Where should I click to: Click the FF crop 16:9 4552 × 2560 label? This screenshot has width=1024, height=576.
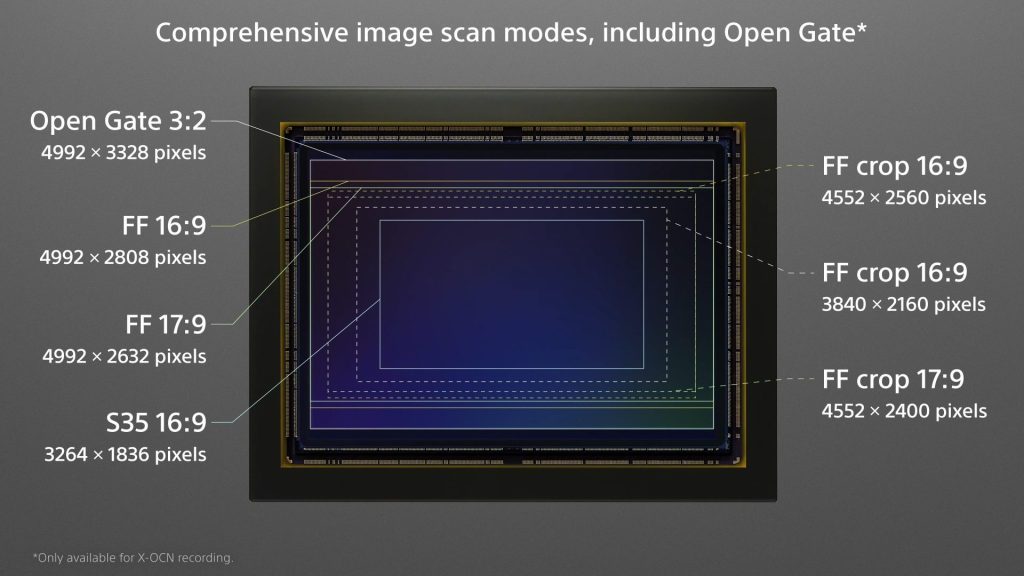pos(894,166)
